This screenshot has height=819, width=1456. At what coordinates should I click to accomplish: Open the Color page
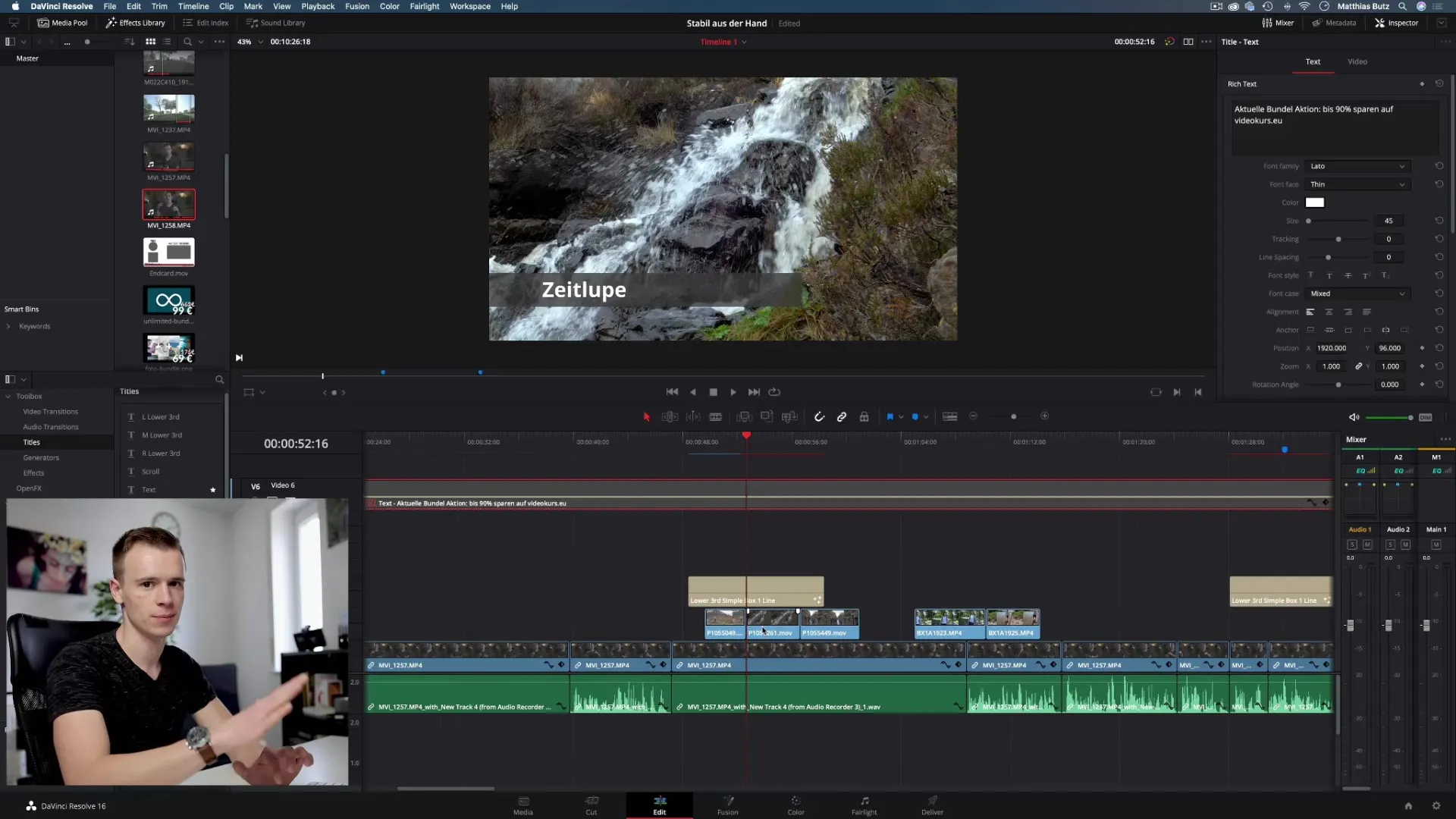coord(795,805)
